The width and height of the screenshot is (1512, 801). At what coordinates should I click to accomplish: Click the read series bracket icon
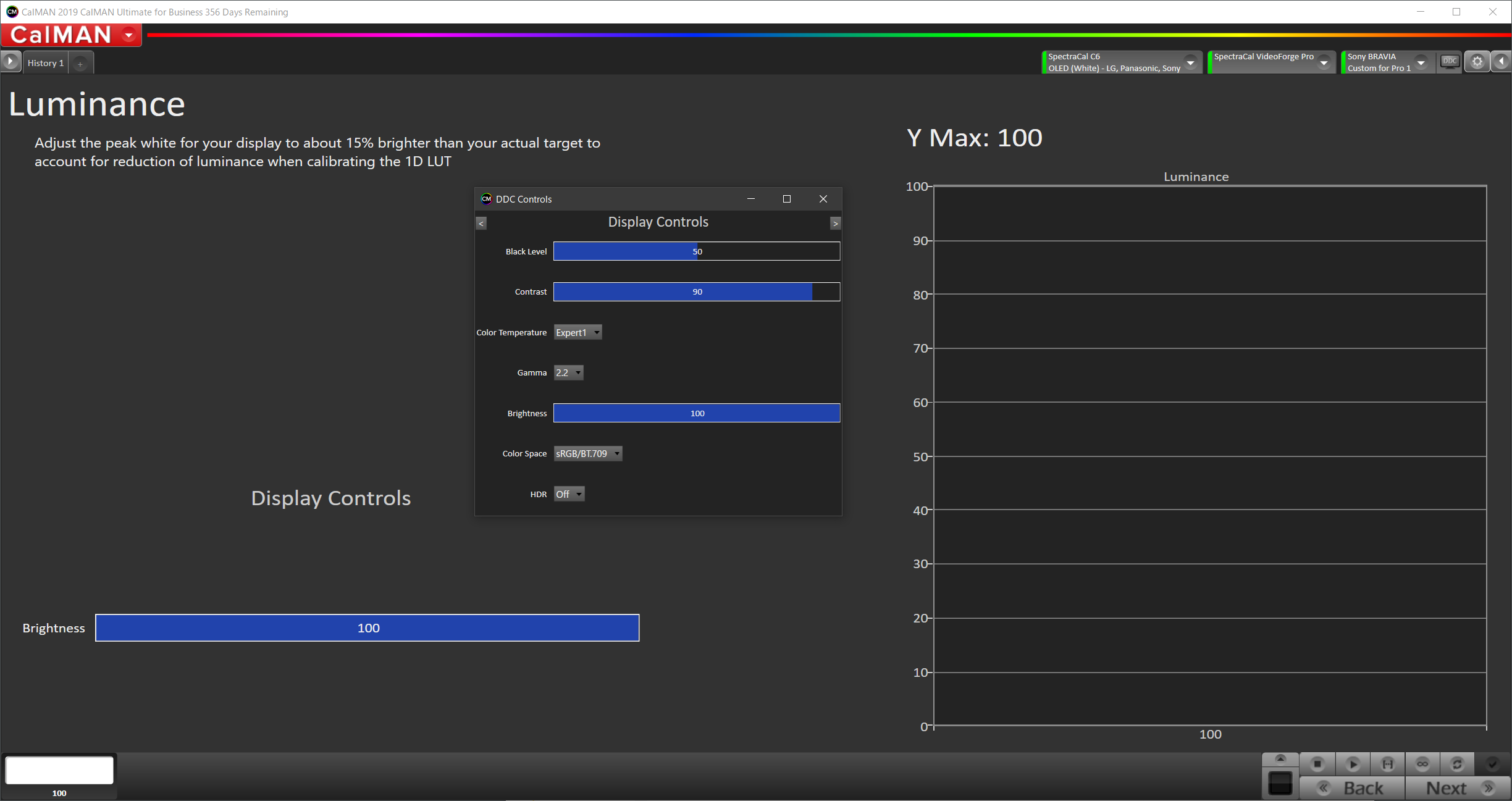click(1387, 765)
